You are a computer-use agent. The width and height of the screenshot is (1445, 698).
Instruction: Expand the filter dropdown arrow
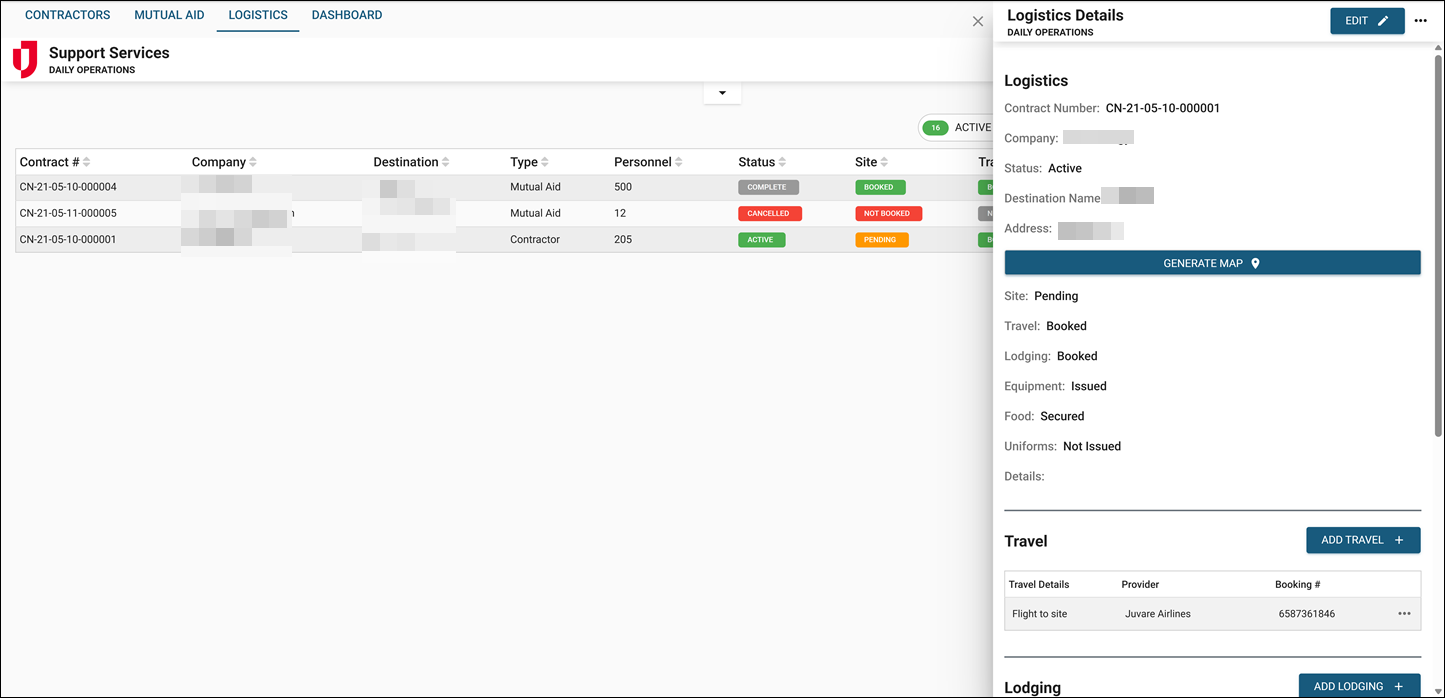click(722, 93)
